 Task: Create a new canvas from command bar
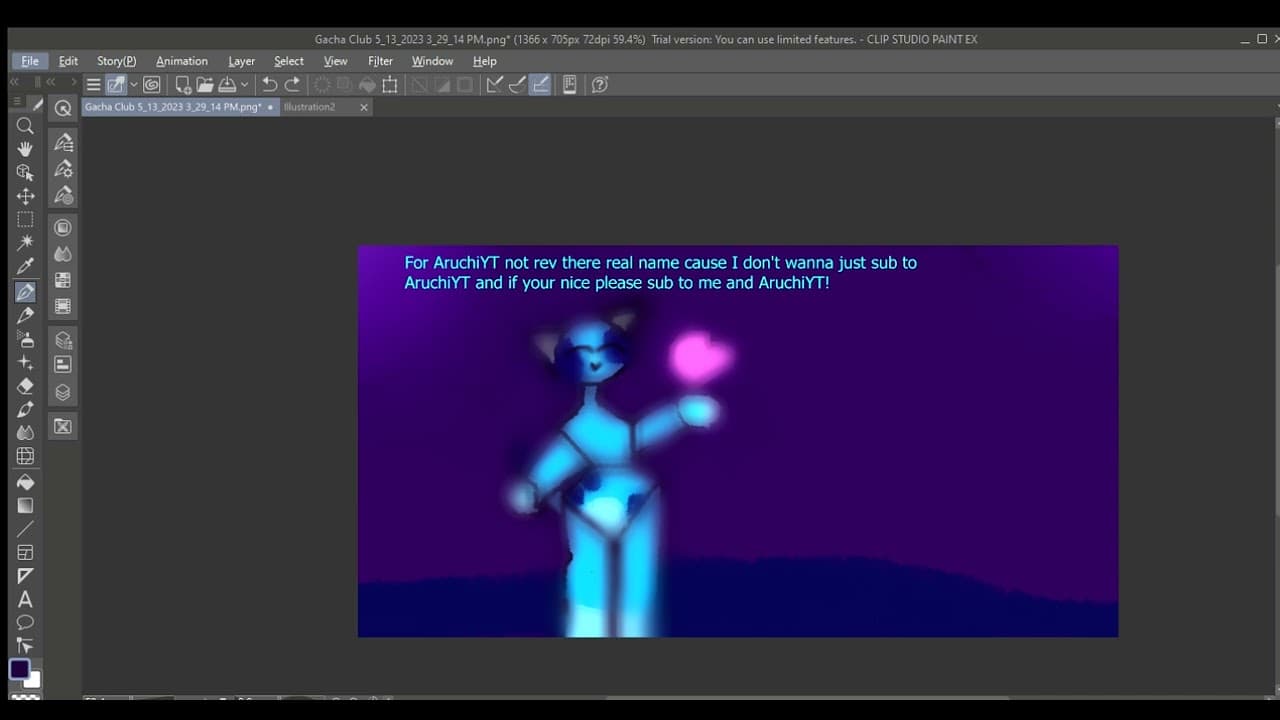point(183,85)
